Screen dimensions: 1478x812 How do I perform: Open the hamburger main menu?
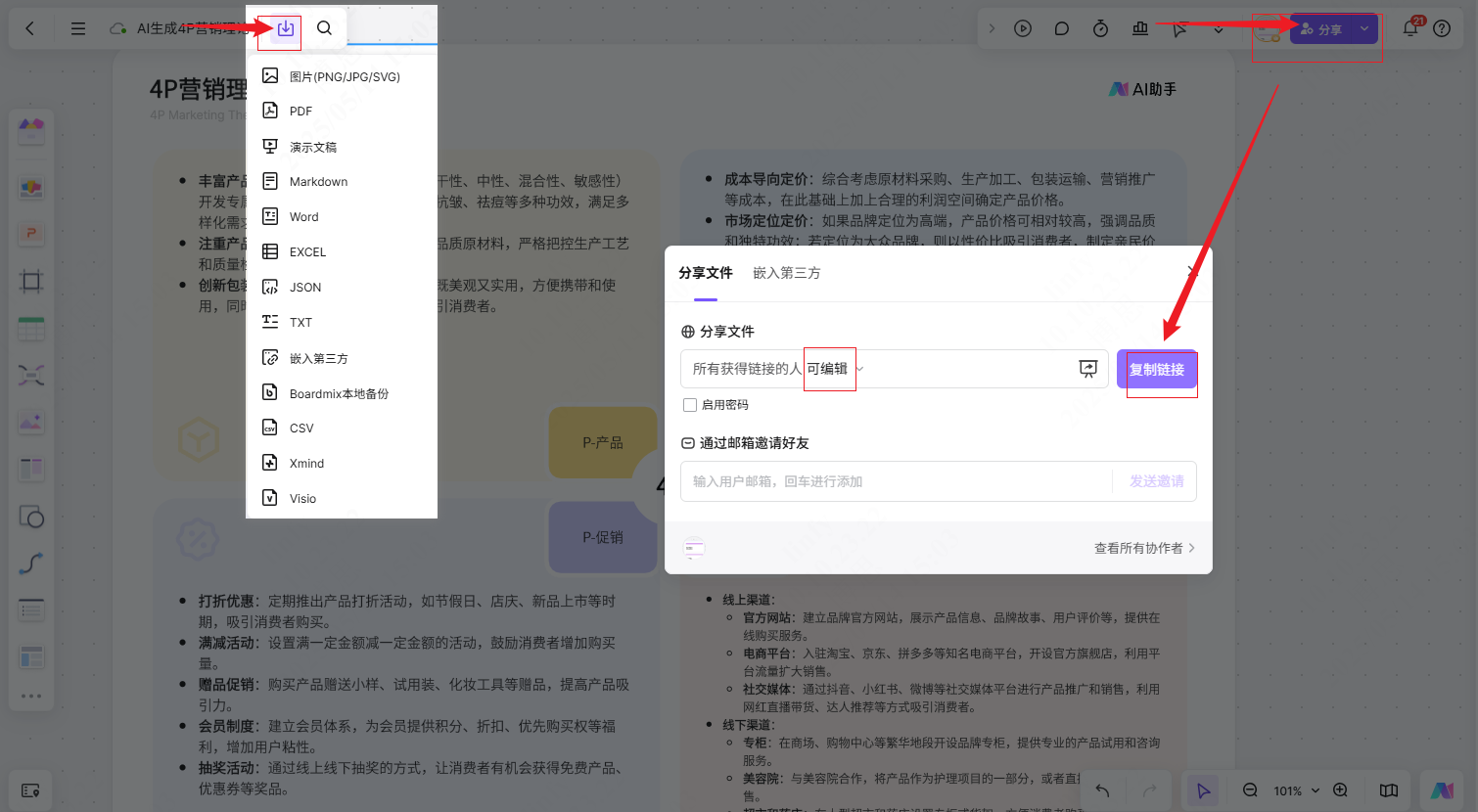tap(78, 28)
